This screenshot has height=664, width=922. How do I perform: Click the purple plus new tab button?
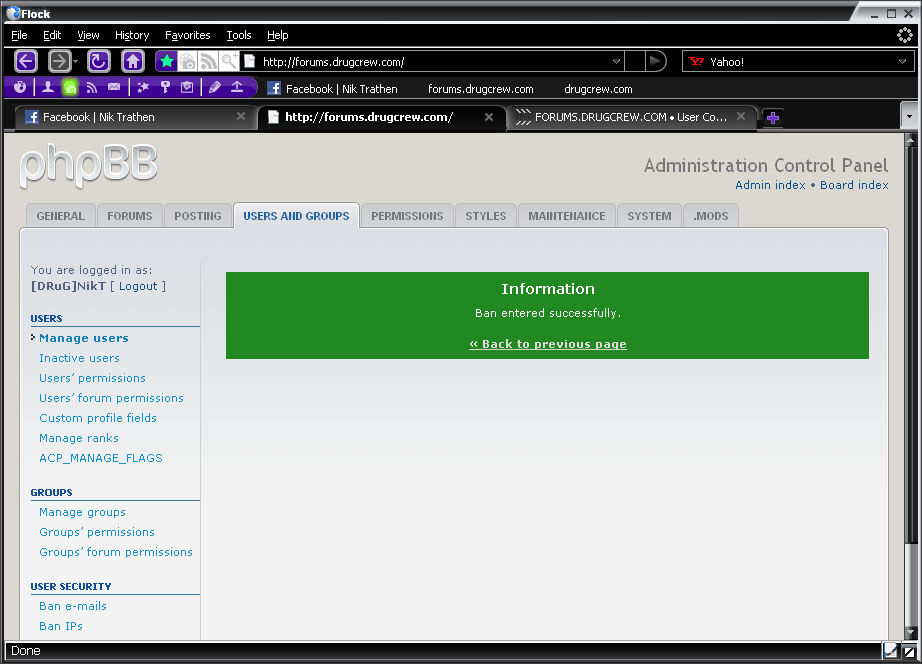coord(772,117)
